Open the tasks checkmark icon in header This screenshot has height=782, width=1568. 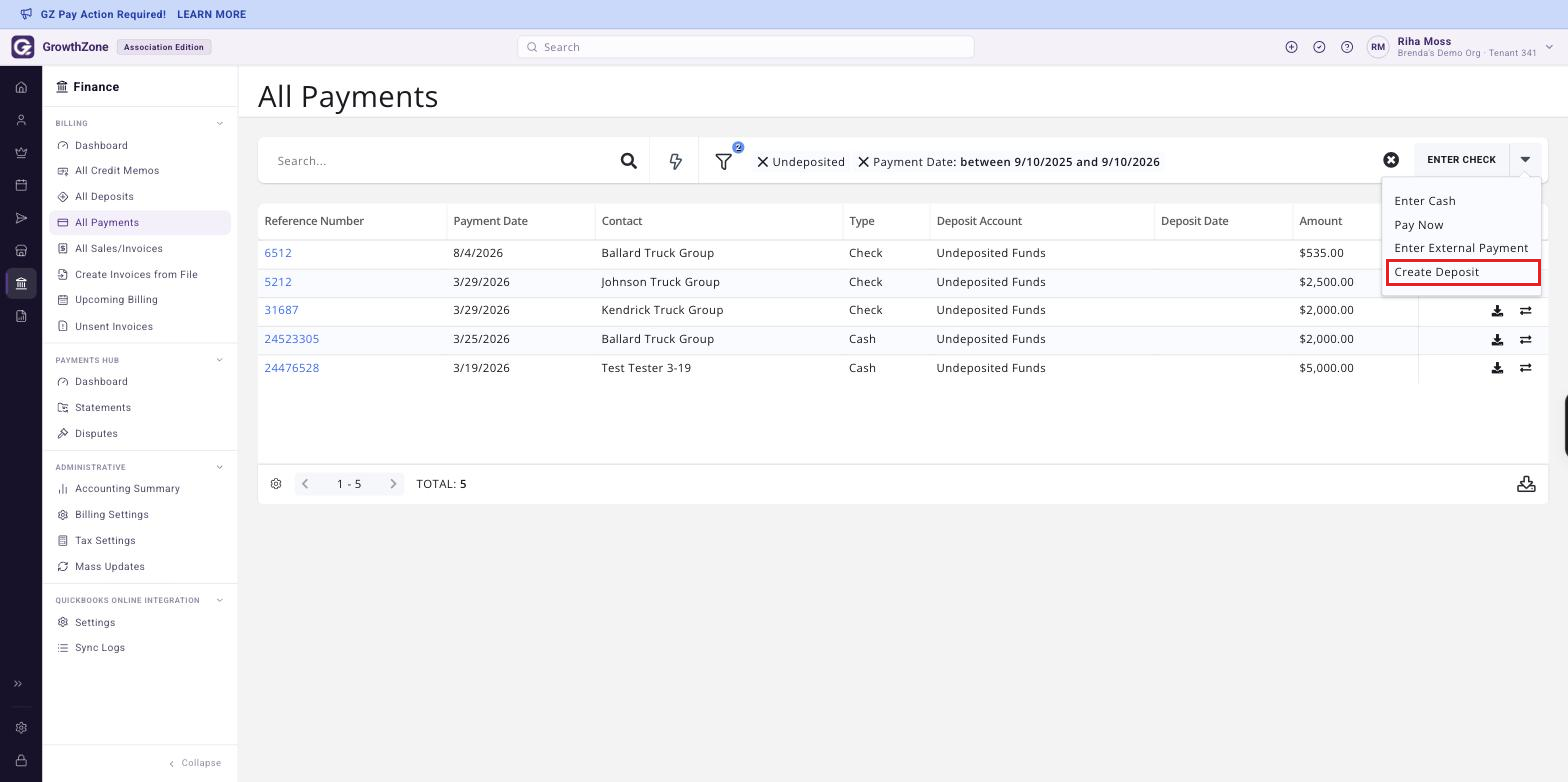[x=1319, y=47]
